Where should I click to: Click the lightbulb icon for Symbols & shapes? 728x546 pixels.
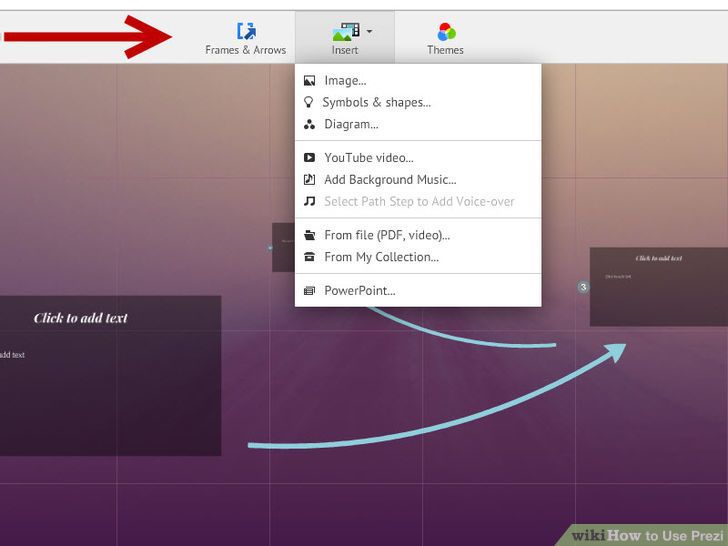pyautogui.click(x=308, y=102)
